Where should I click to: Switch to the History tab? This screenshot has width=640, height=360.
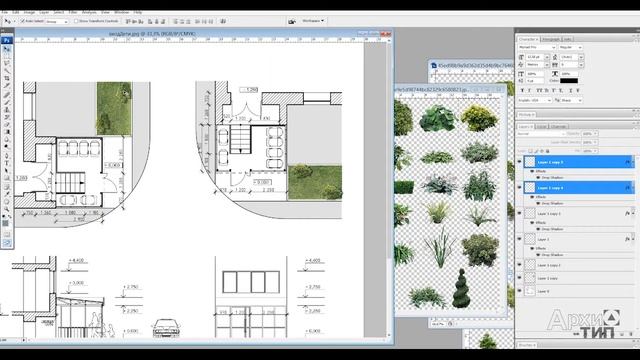527,115
